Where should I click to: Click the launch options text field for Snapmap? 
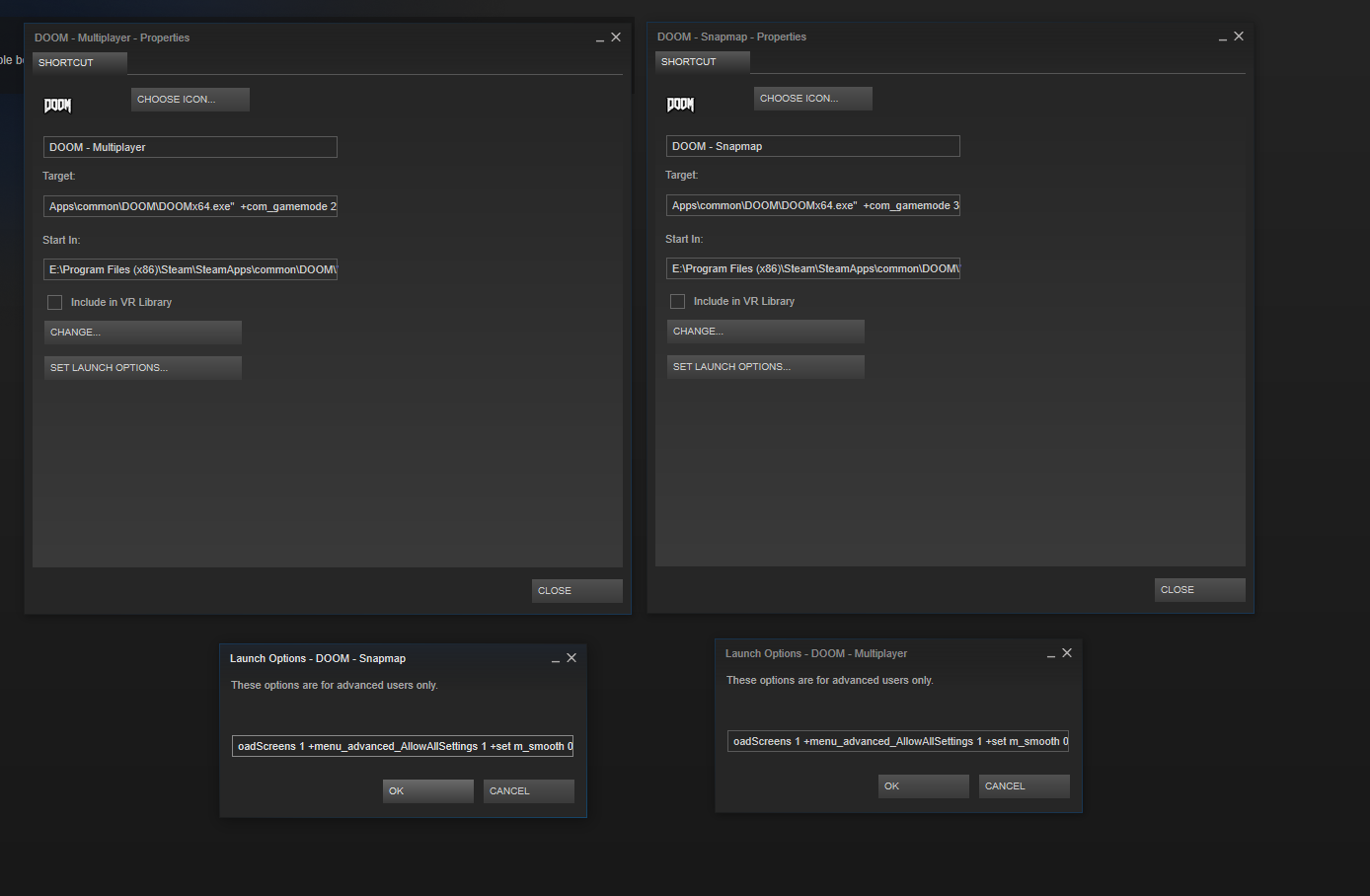[403, 746]
